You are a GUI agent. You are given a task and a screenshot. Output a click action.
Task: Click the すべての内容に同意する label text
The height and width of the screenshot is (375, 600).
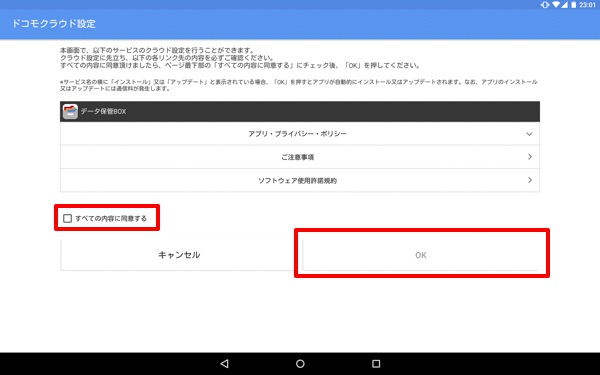pyautogui.click(x=111, y=218)
